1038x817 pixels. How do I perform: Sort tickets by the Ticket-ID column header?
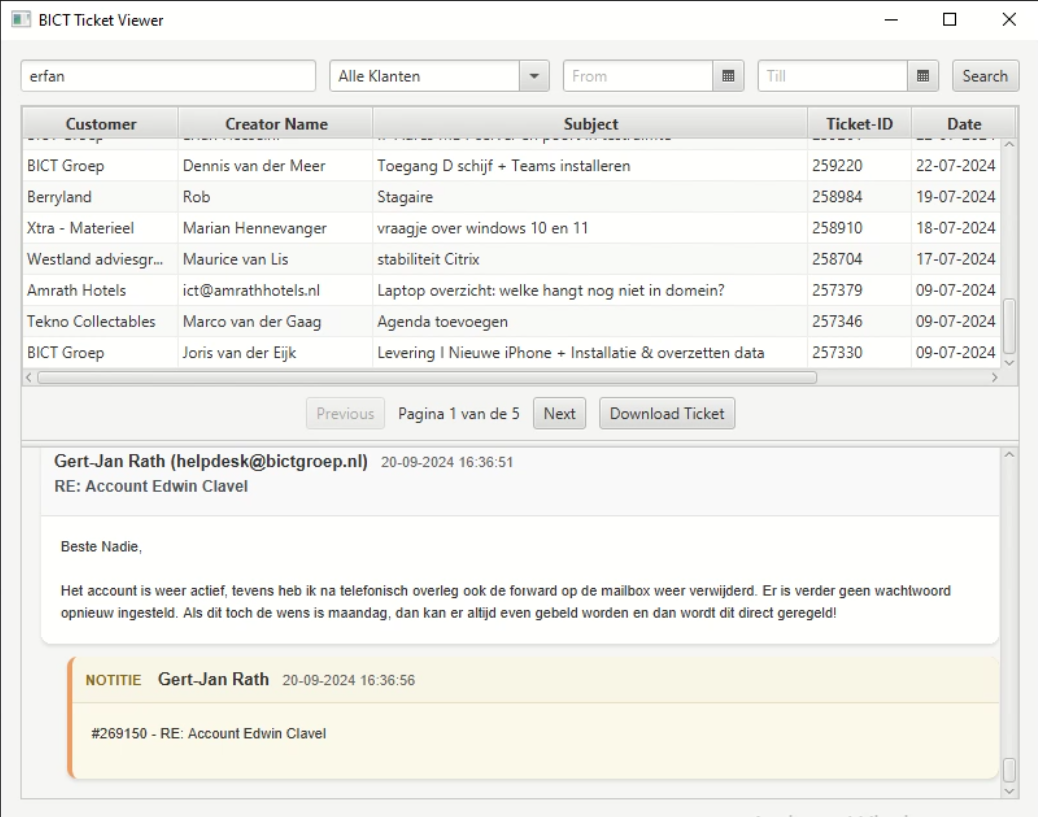[x=859, y=123]
